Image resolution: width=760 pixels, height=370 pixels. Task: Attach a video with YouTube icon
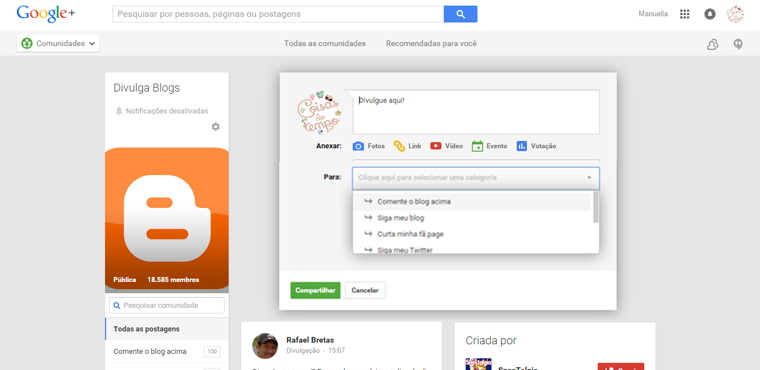436,145
